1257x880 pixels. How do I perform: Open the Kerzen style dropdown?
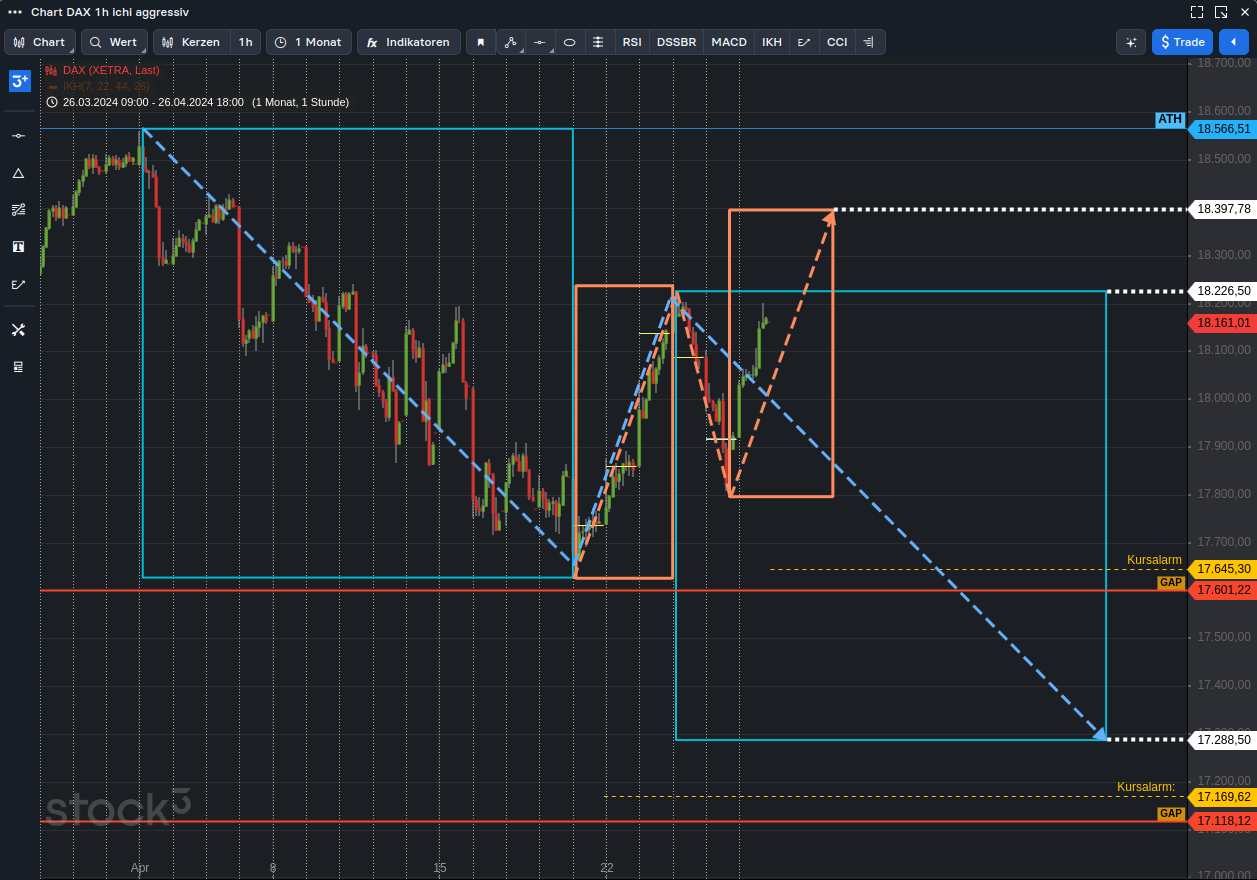coord(193,42)
